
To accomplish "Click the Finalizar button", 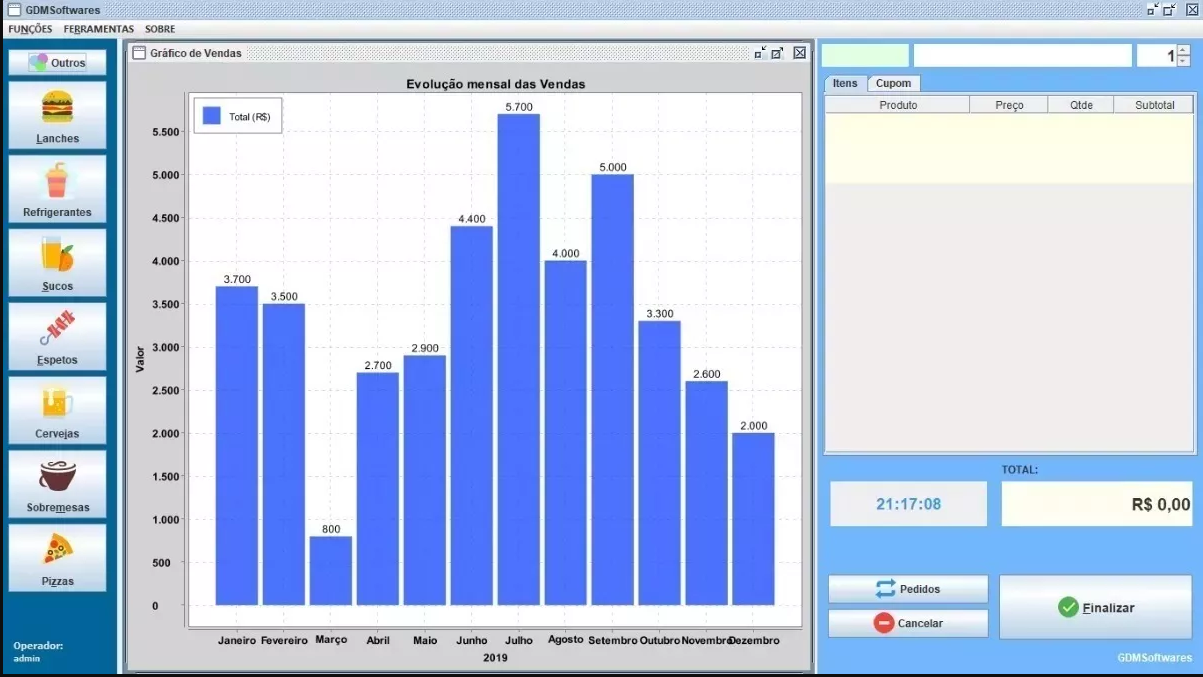I will [1096, 607].
